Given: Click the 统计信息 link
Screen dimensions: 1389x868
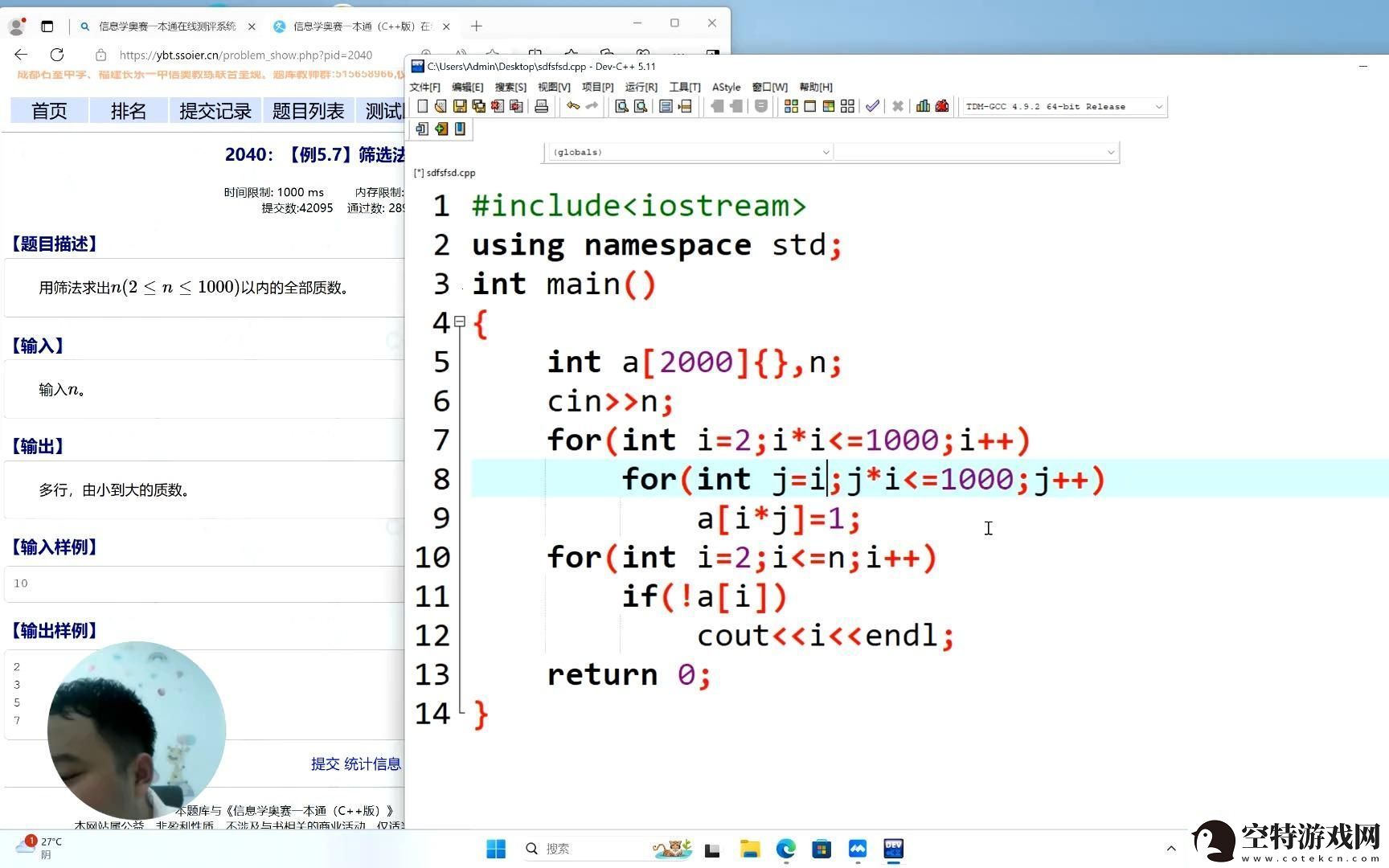Looking at the screenshot, I should [x=372, y=764].
